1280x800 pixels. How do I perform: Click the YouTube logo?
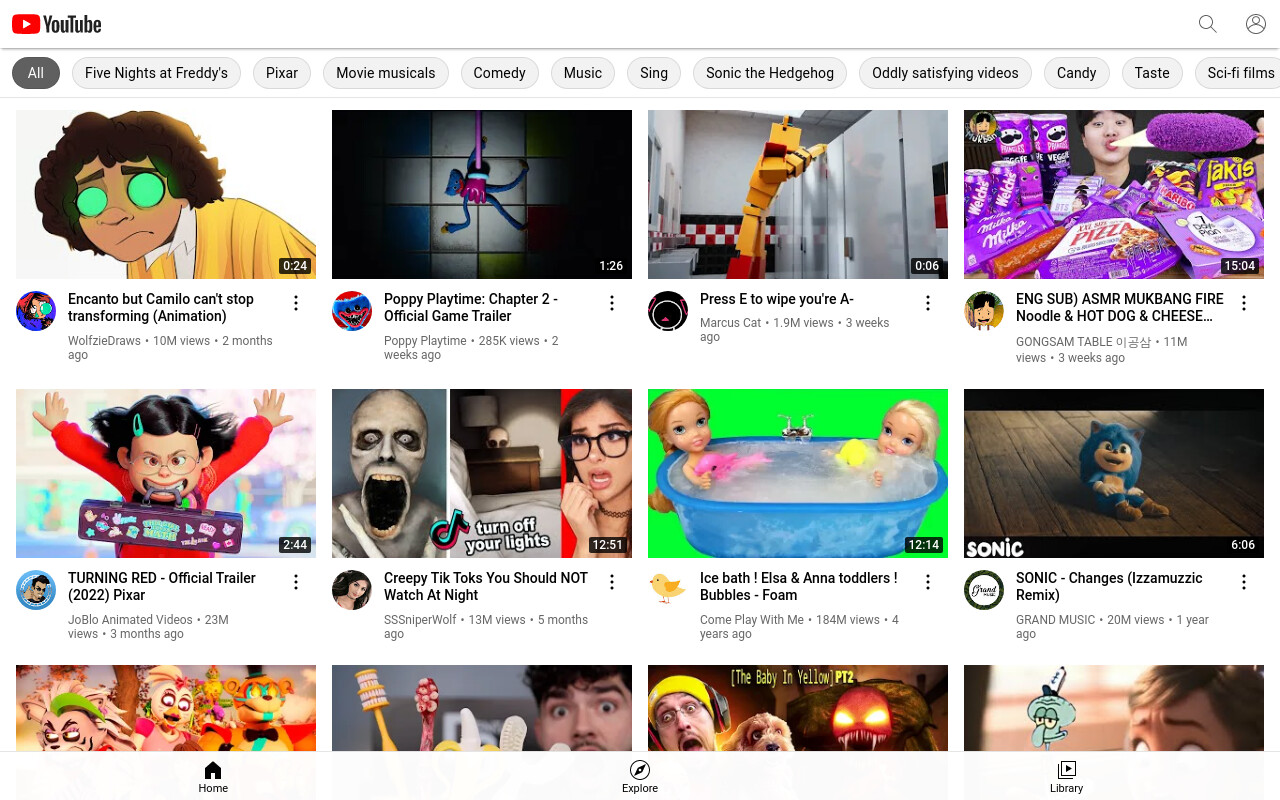pos(57,24)
